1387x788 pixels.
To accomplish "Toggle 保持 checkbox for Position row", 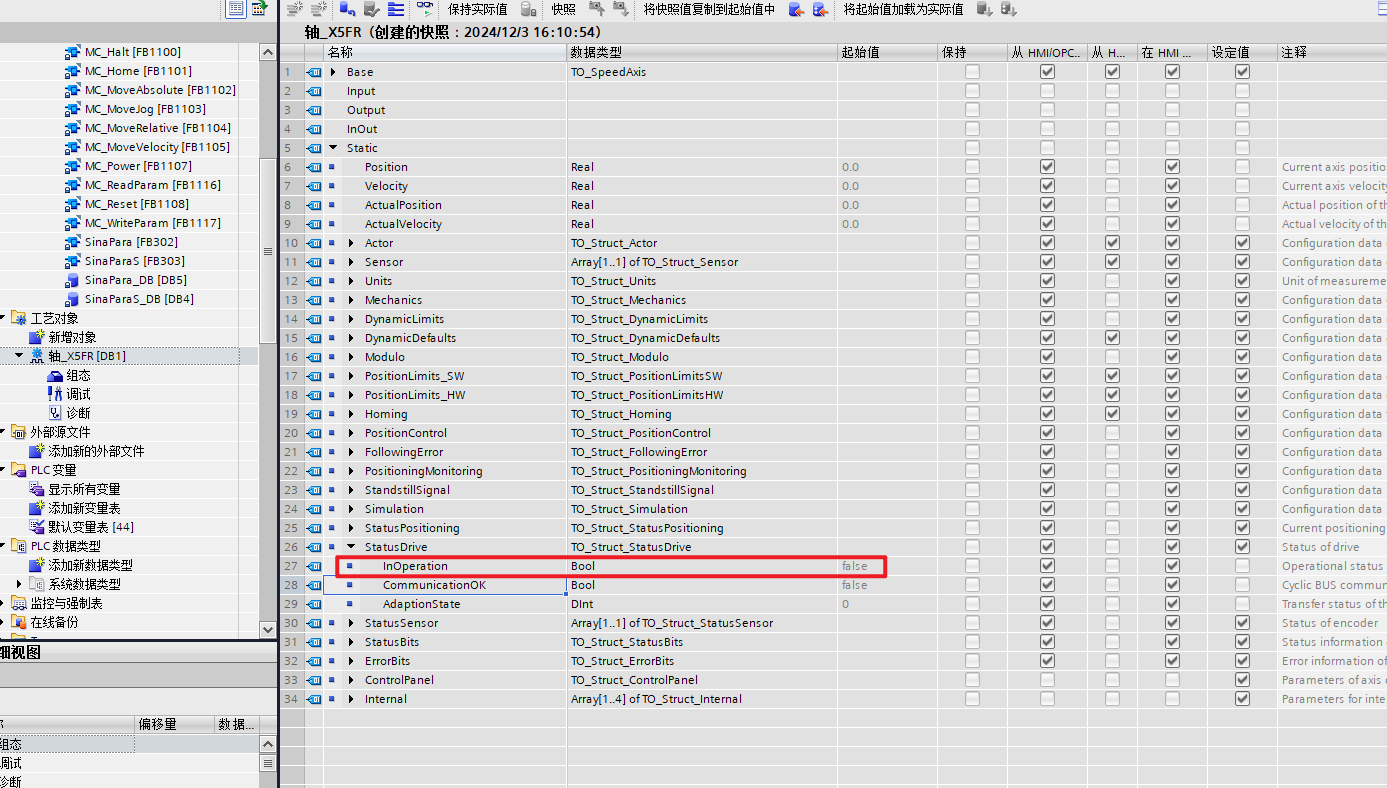I will click(972, 167).
